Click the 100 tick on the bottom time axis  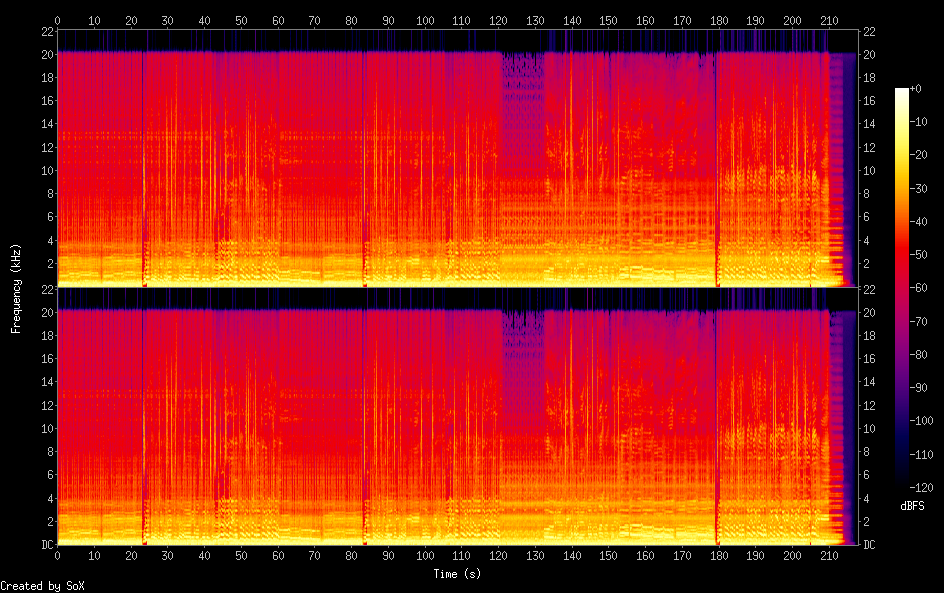[424, 555]
